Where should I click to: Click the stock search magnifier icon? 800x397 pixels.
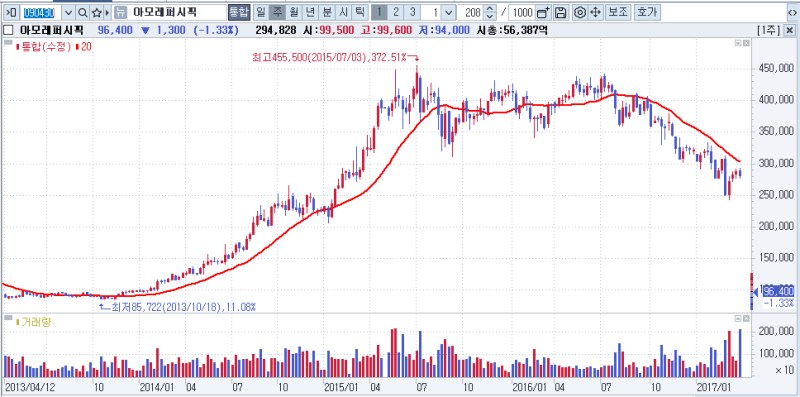tap(83, 12)
